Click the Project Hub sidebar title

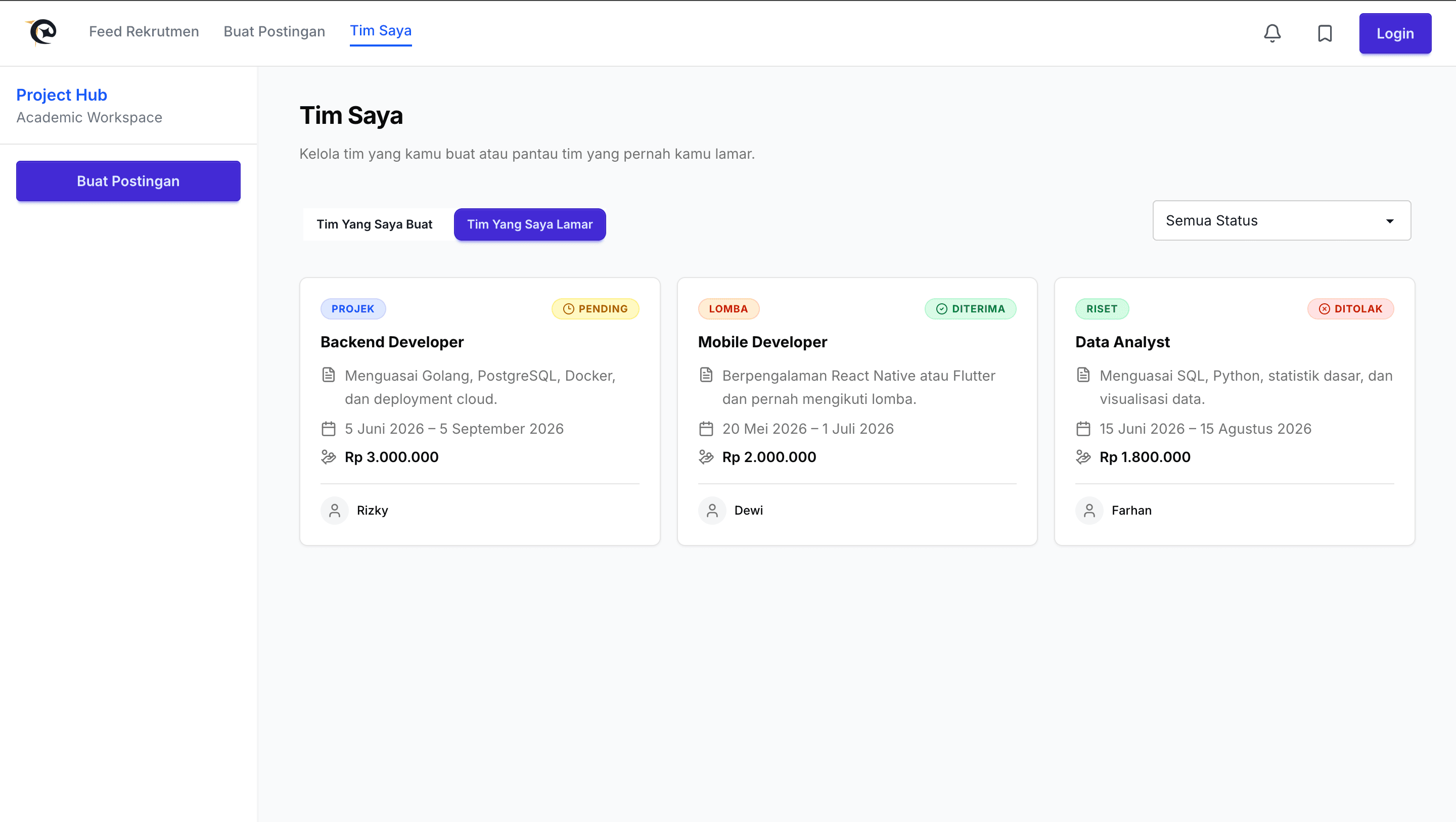[x=62, y=95]
